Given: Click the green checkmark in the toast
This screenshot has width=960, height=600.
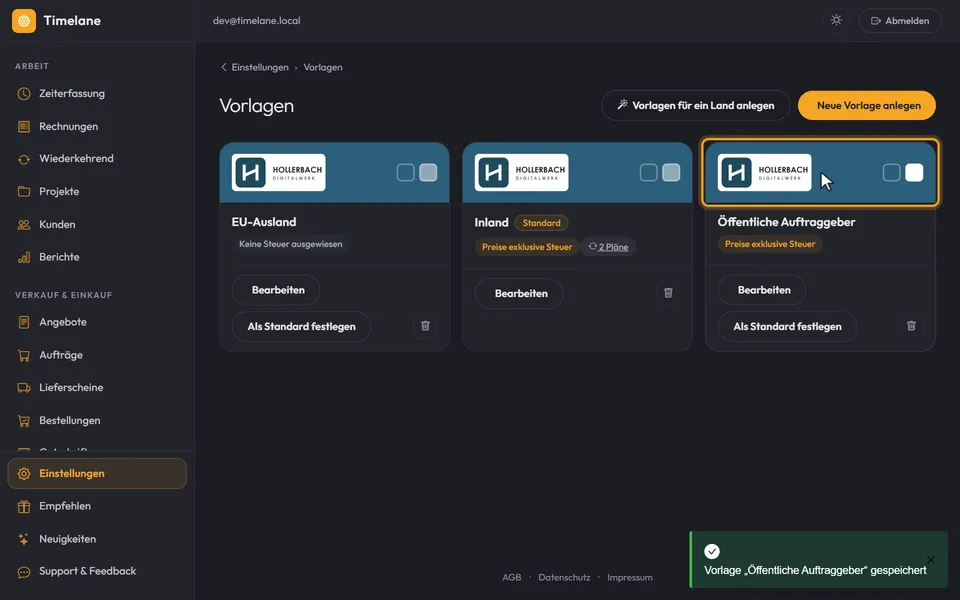Looking at the screenshot, I should (x=711, y=551).
